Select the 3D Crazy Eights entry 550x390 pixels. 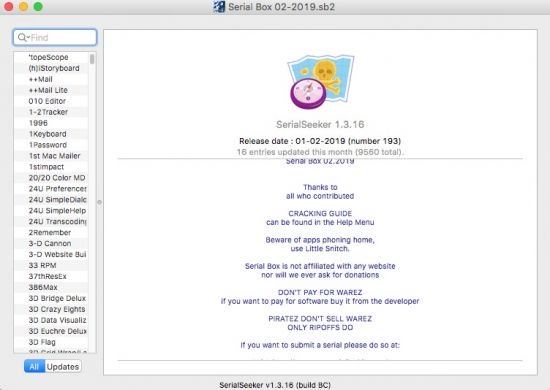[x=51, y=309]
